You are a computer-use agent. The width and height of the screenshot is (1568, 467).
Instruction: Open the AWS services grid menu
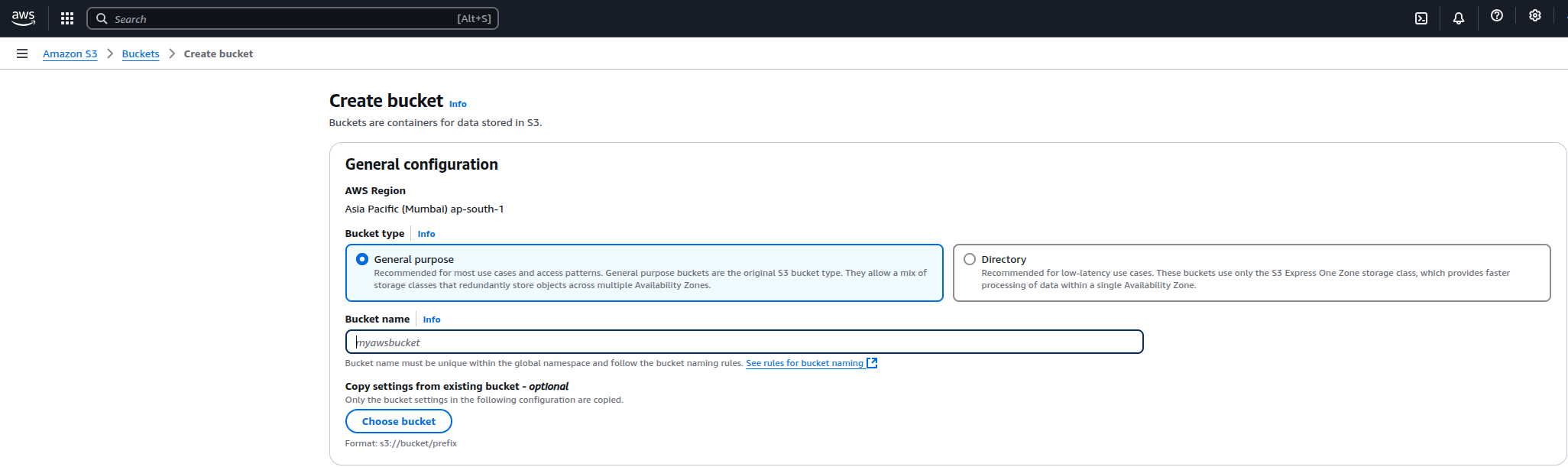tap(67, 18)
